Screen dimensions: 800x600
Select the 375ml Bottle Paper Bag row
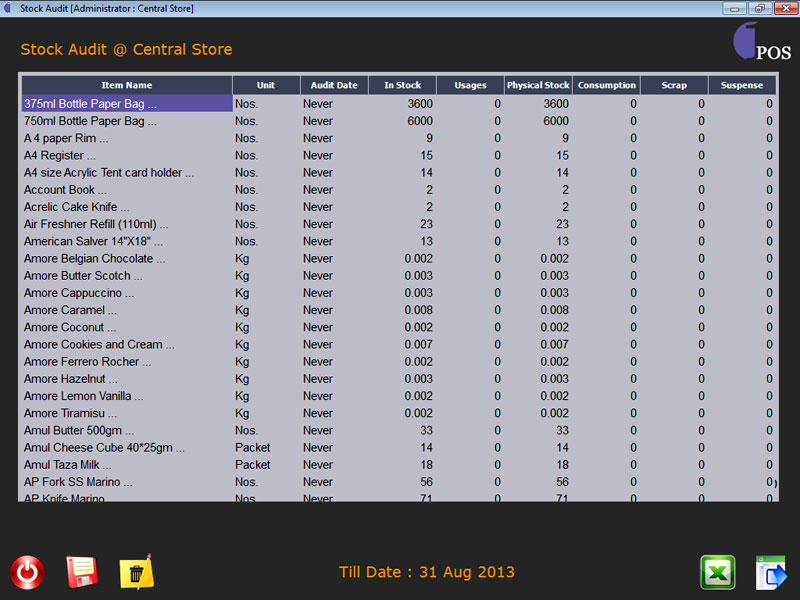(126, 104)
